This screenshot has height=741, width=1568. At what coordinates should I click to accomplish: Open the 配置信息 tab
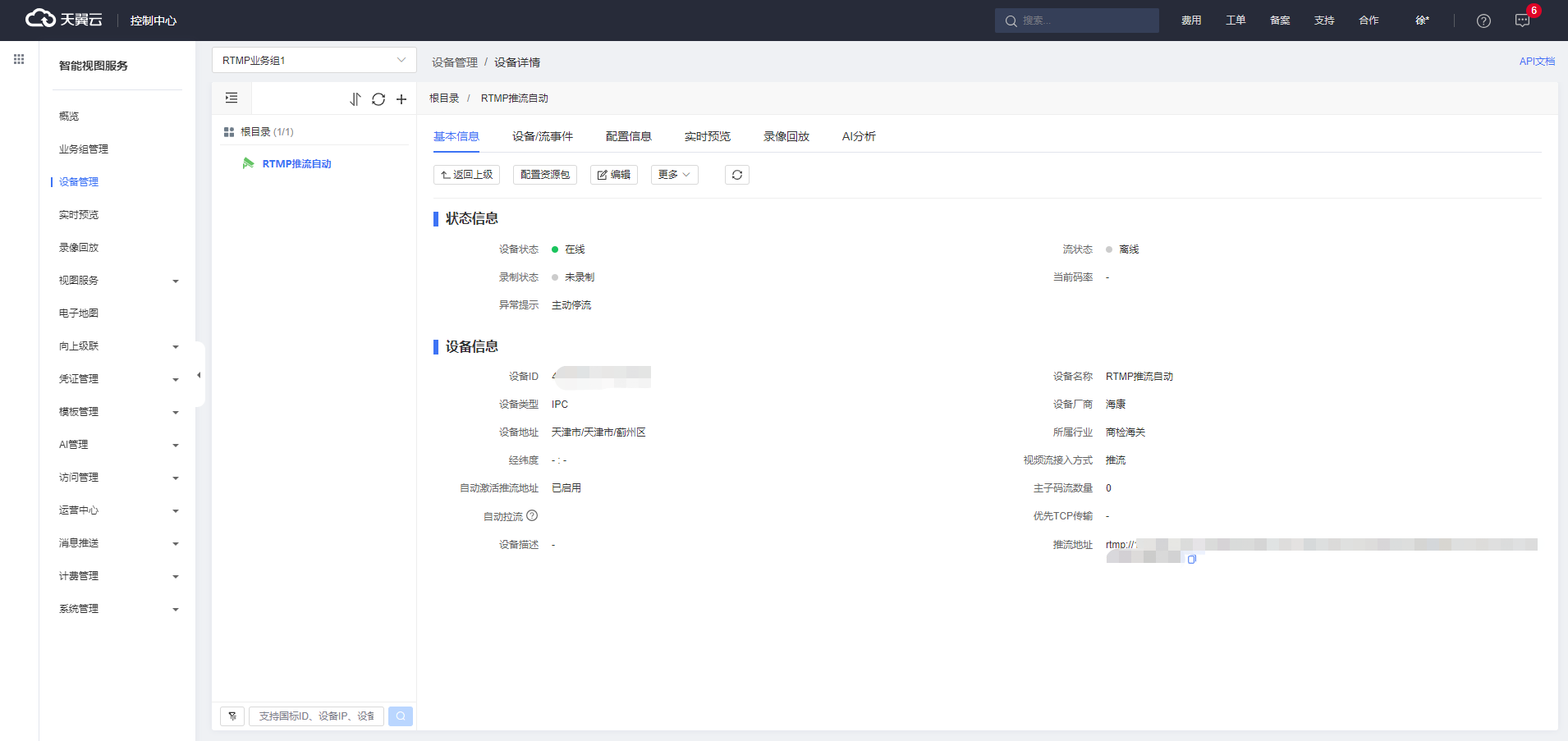628,136
